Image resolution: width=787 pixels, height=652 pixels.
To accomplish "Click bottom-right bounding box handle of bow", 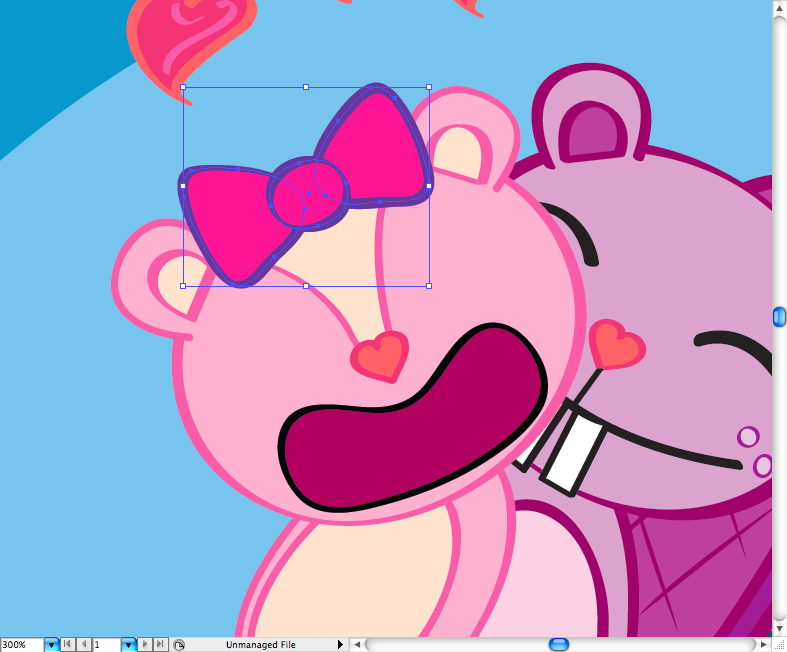I will [x=429, y=286].
